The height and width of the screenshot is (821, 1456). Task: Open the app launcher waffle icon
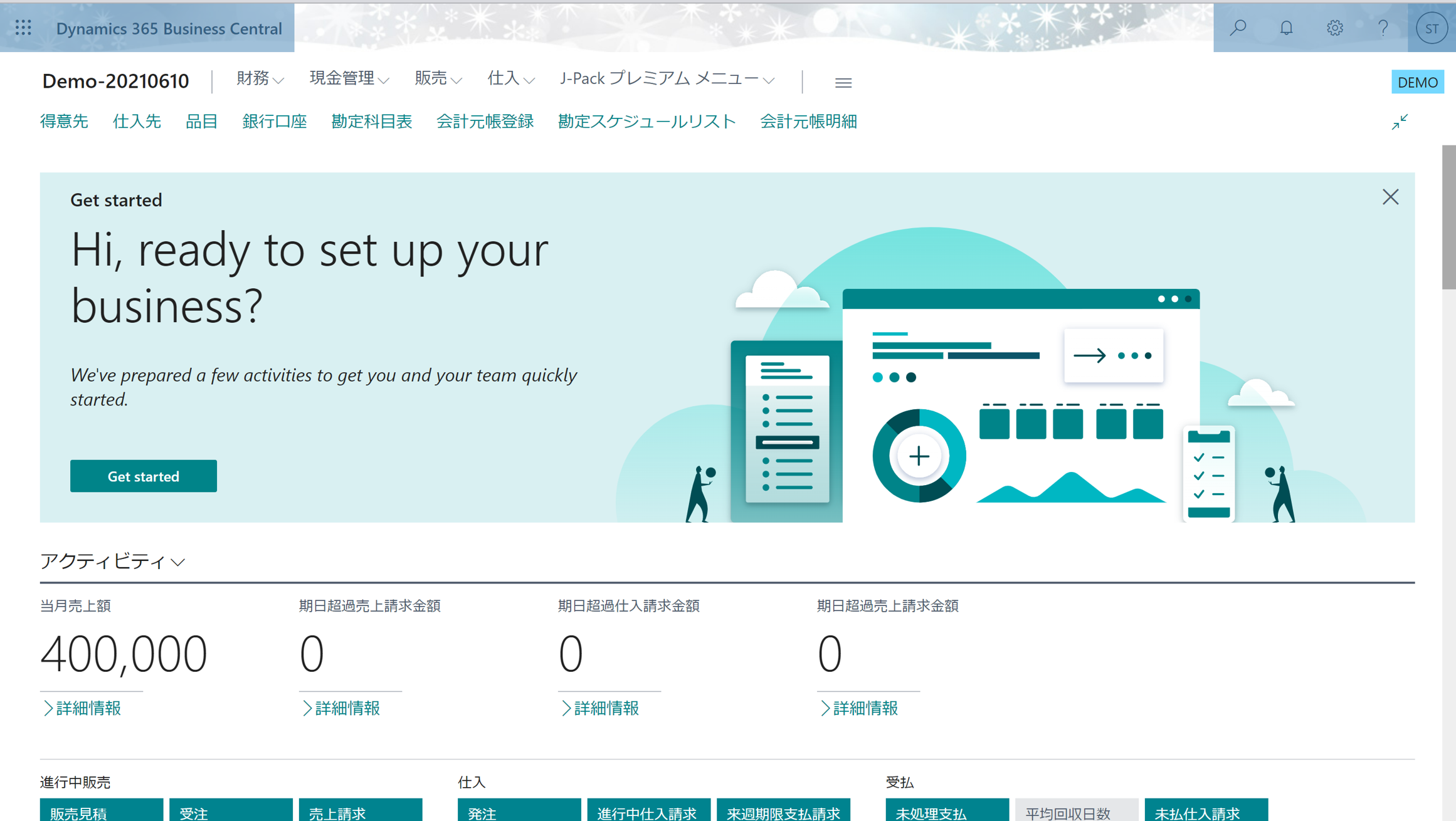[x=23, y=28]
